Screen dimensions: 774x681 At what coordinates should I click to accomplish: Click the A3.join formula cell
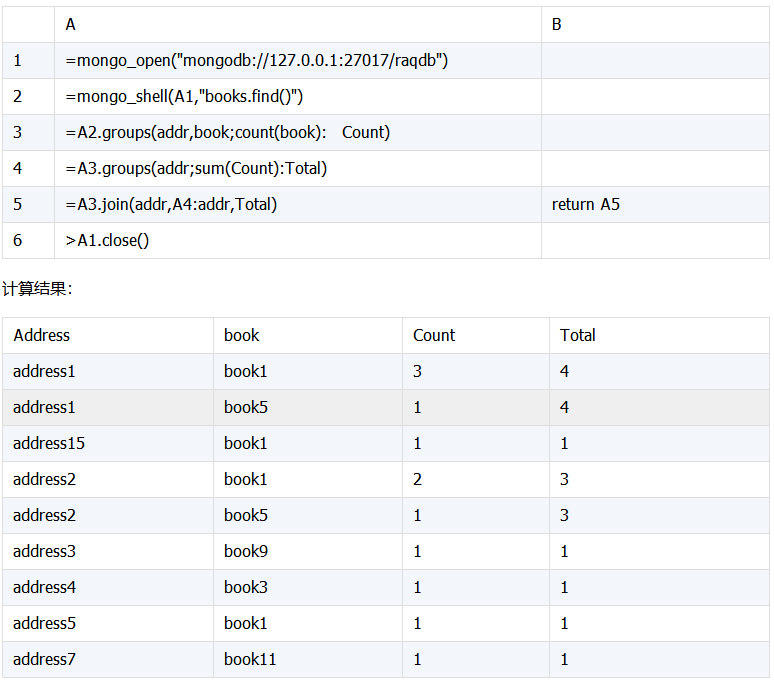pos(172,205)
